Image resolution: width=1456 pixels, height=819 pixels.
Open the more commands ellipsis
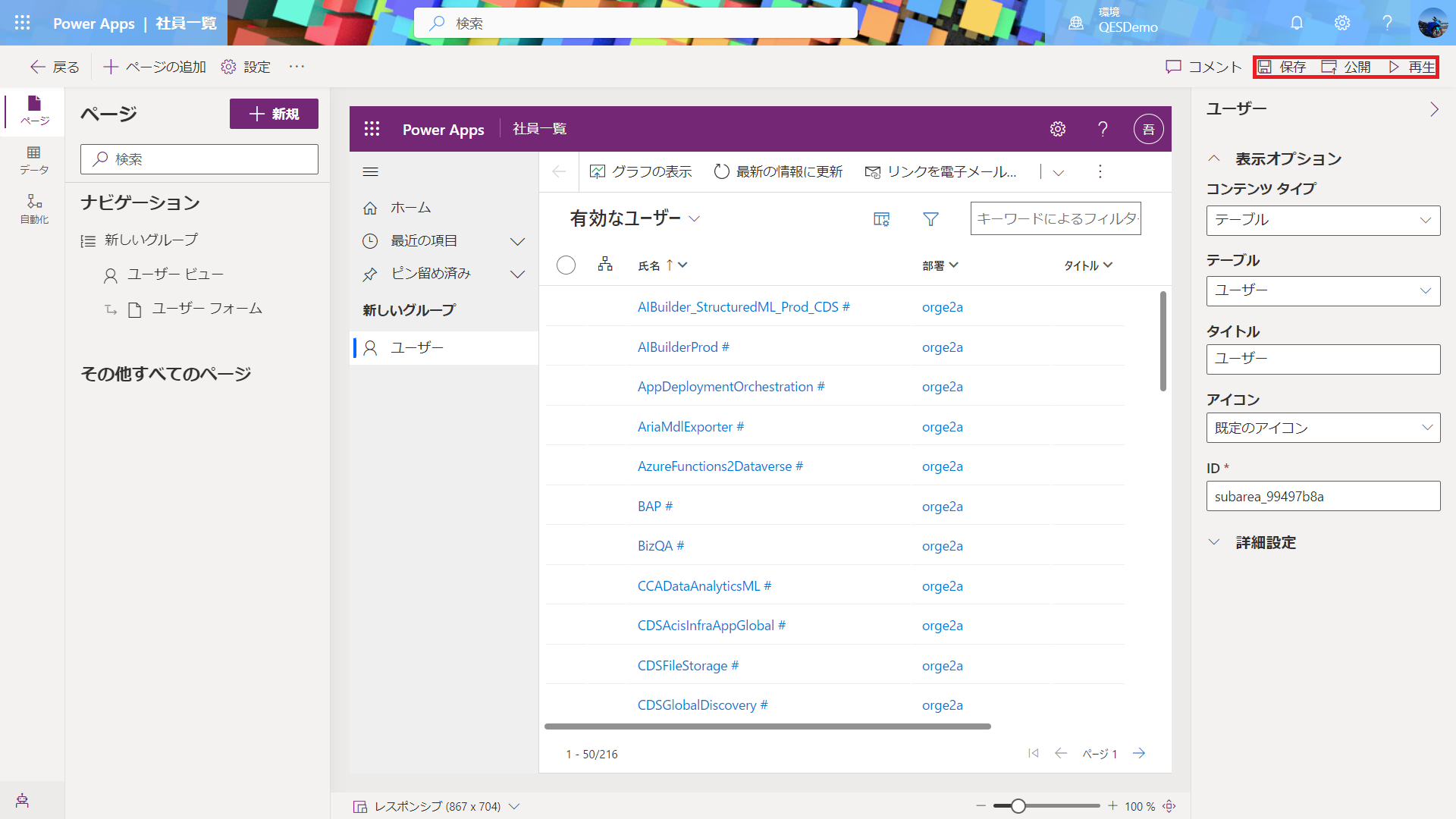tap(297, 67)
